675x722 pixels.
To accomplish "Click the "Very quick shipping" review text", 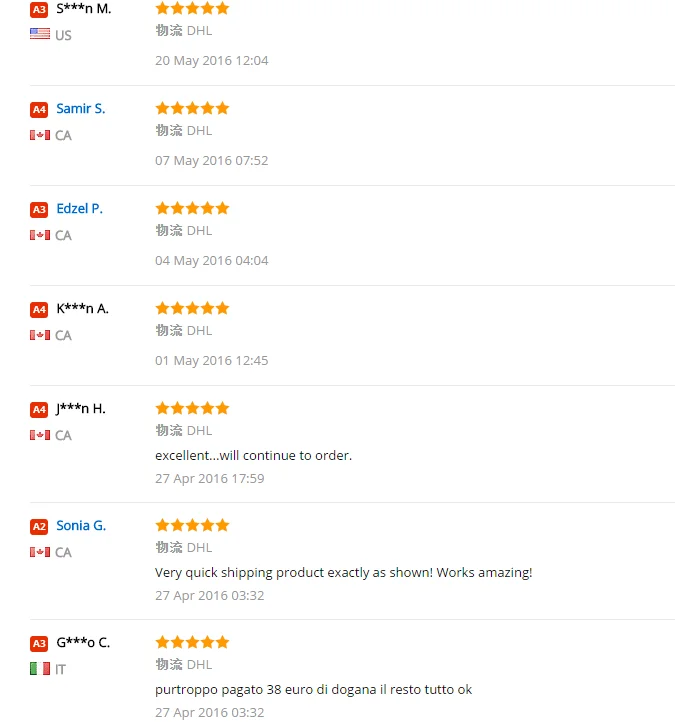I will coord(343,572).
